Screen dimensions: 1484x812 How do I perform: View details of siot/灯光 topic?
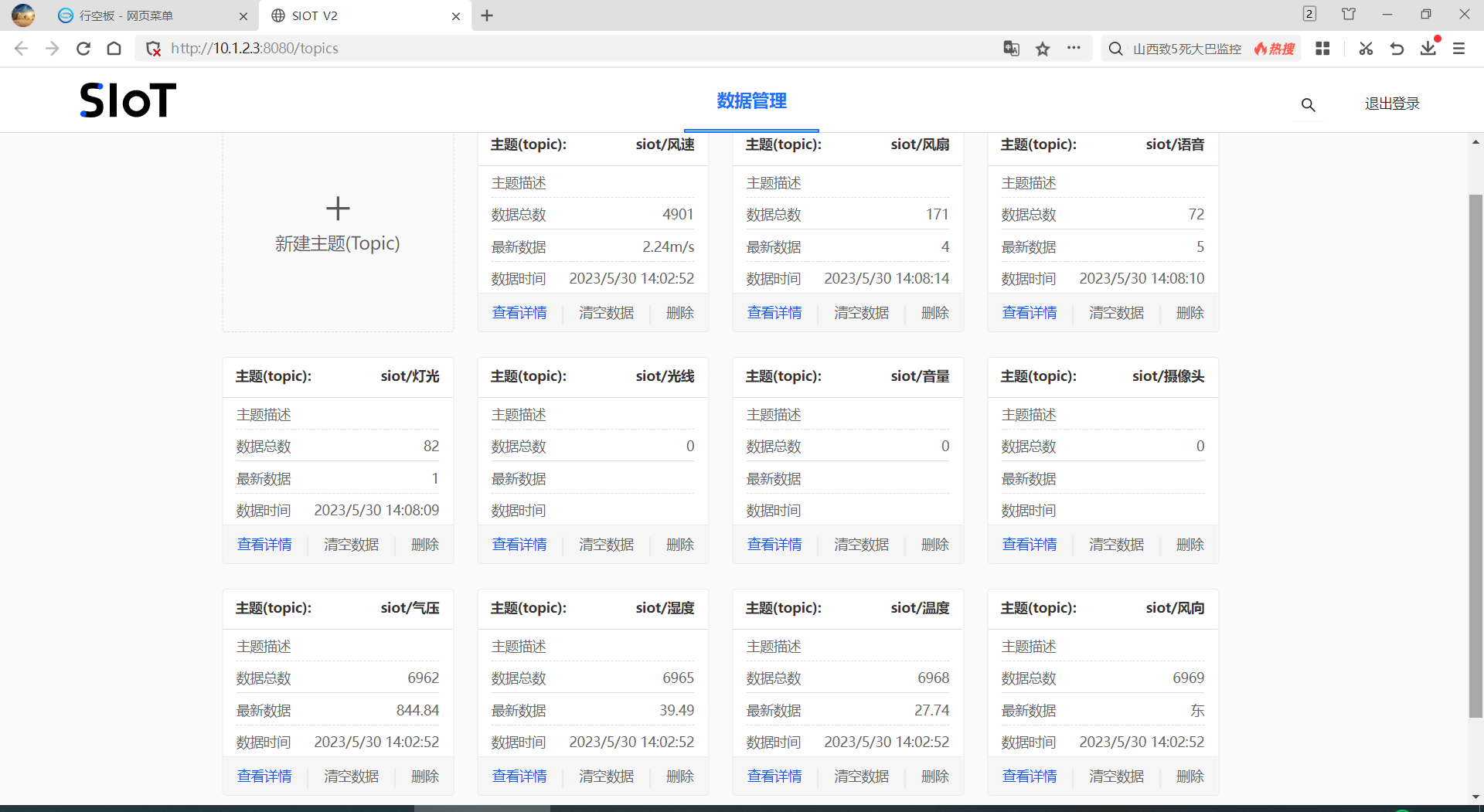click(x=264, y=545)
